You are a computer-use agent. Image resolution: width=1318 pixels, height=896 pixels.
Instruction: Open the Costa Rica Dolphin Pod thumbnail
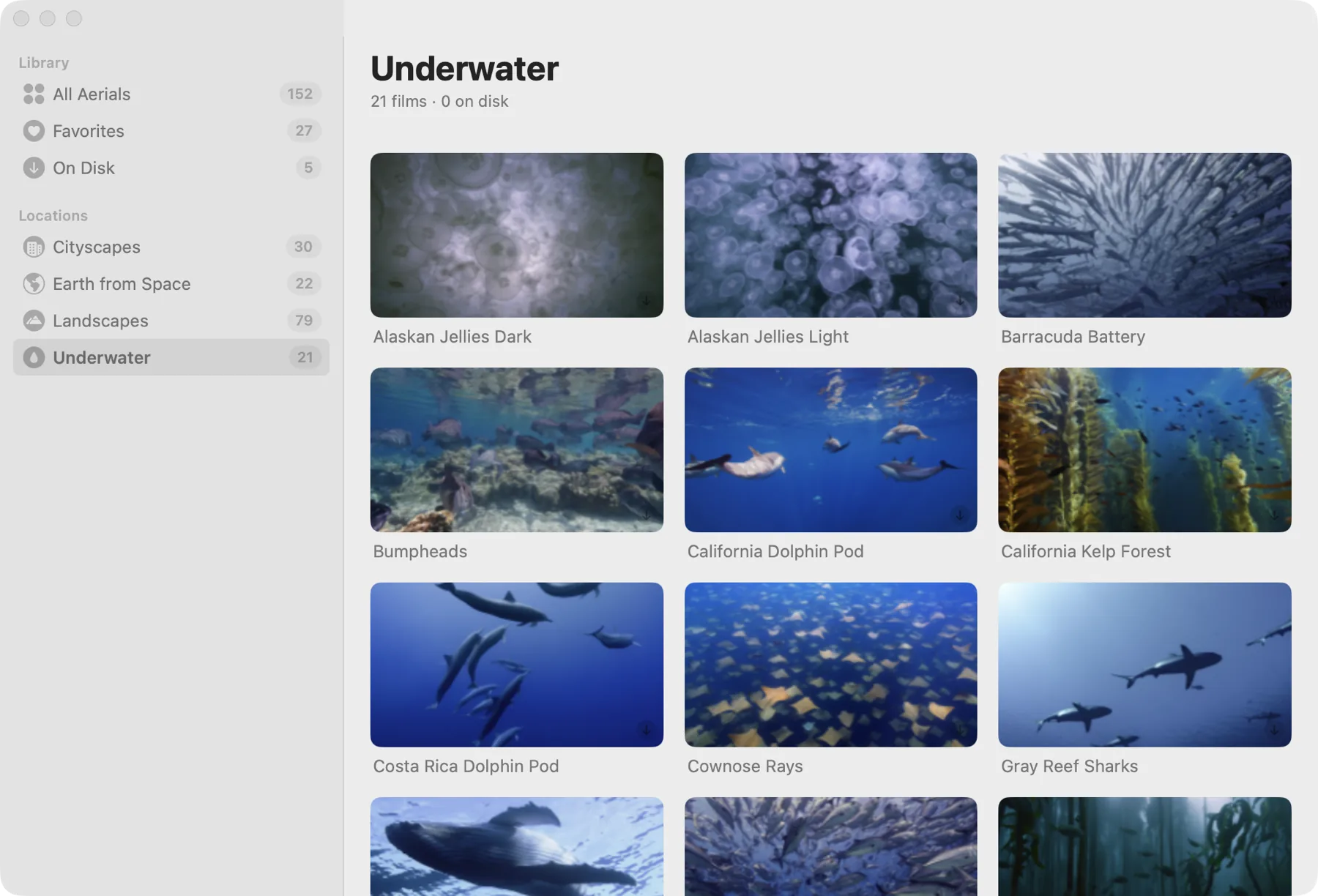pyautogui.click(x=517, y=665)
